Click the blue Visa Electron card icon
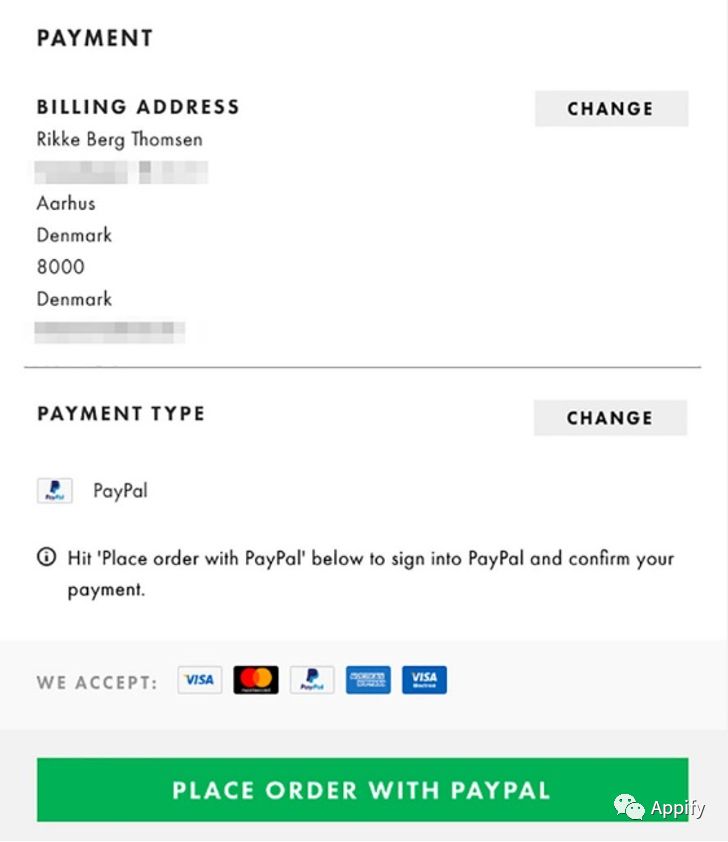728x842 pixels. [x=424, y=680]
